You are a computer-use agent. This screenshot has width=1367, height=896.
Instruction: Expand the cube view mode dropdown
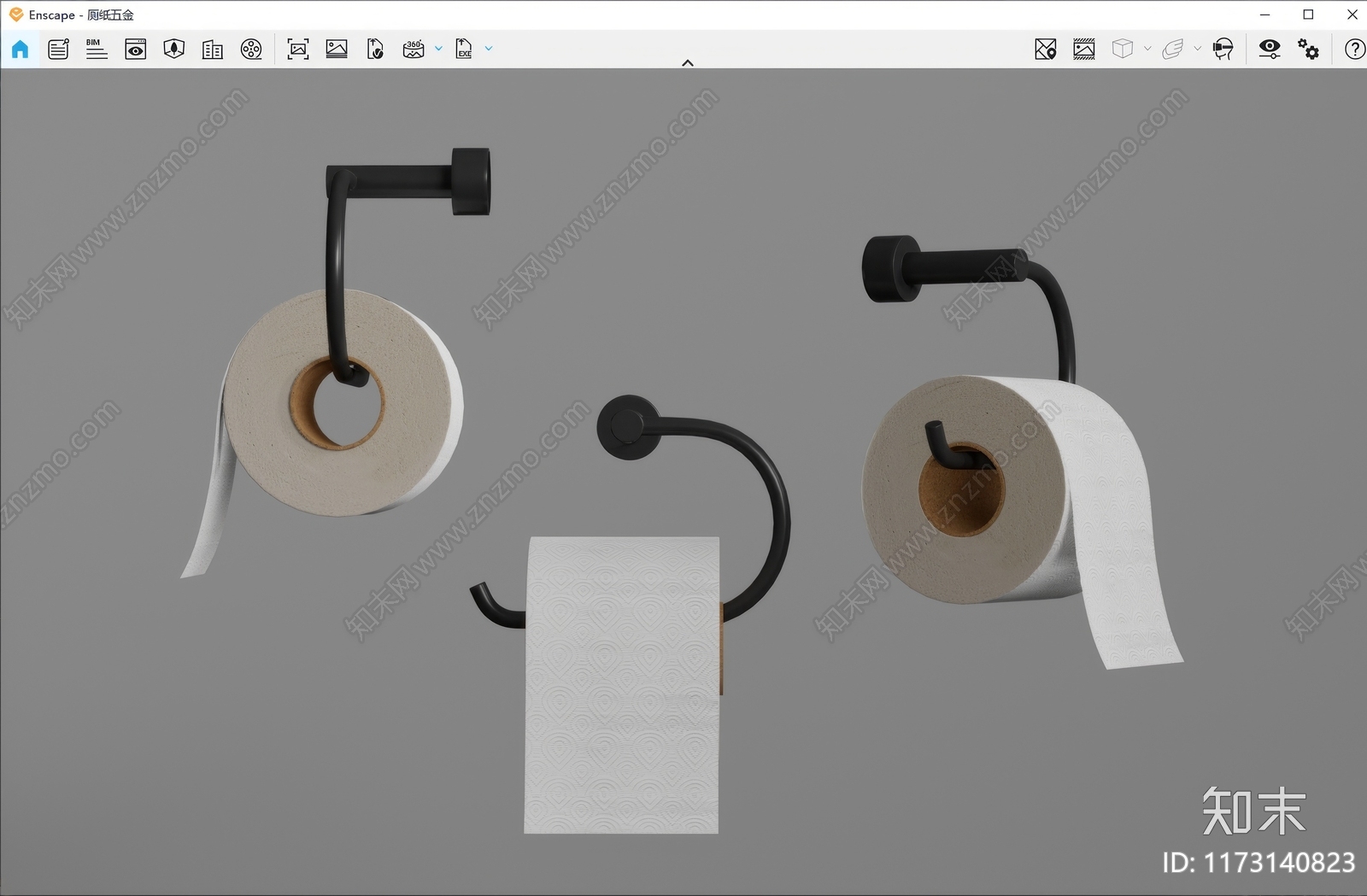click(x=1147, y=49)
